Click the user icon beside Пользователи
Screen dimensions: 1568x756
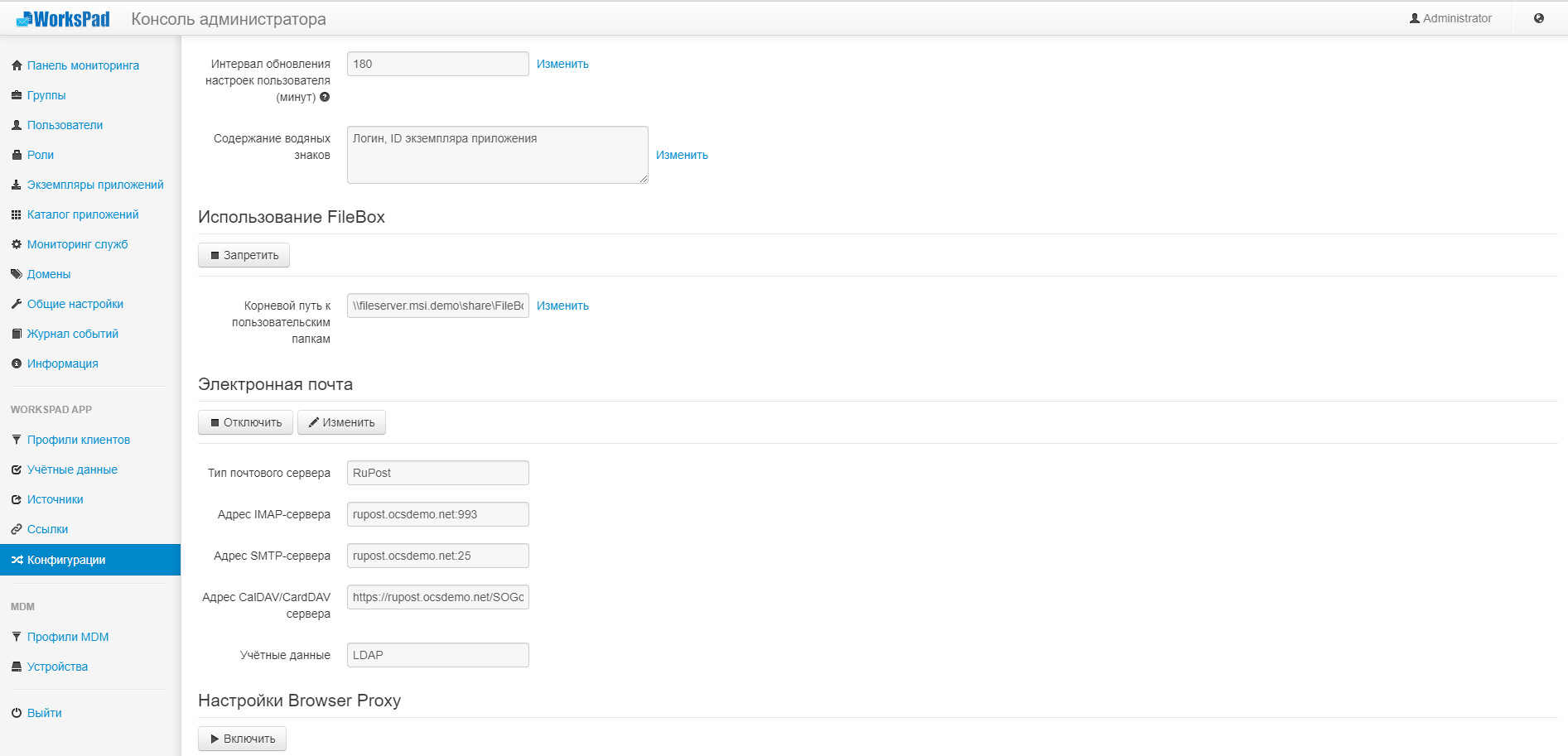pyautogui.click(x=17, y=125)
